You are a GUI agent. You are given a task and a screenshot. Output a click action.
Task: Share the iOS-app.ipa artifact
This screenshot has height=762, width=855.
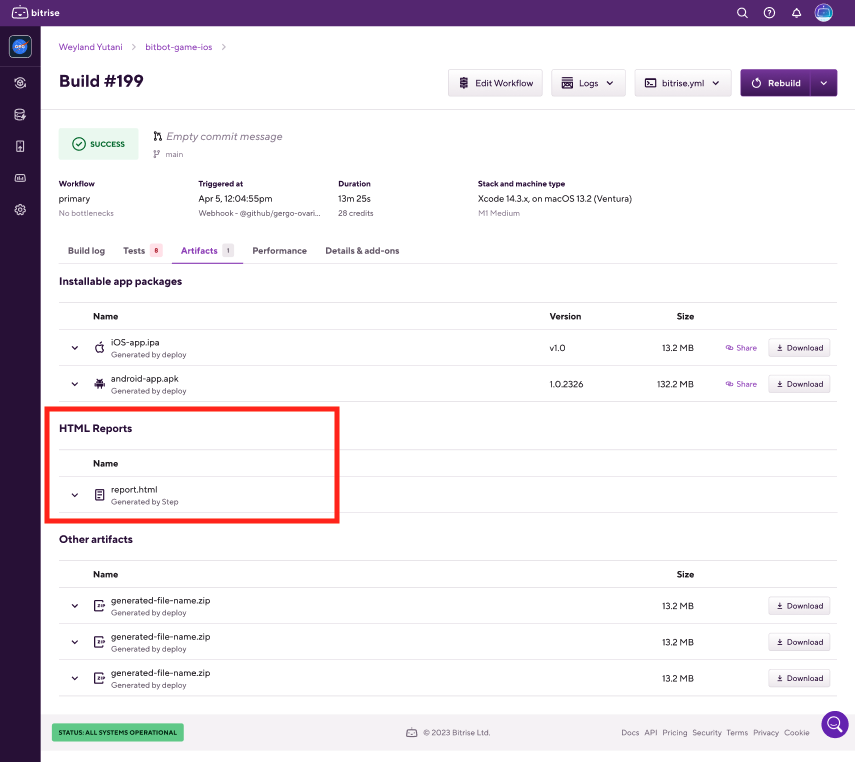pos(740,347)
